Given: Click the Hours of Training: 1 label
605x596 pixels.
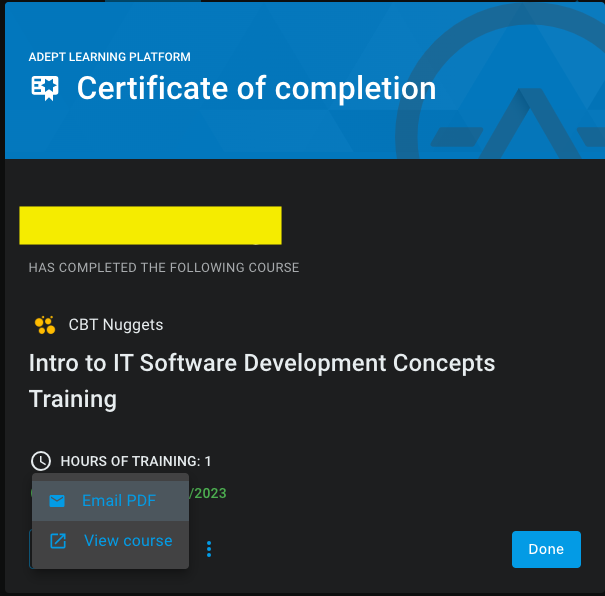Looking at the screenshot, I should (x=135, y=461).
